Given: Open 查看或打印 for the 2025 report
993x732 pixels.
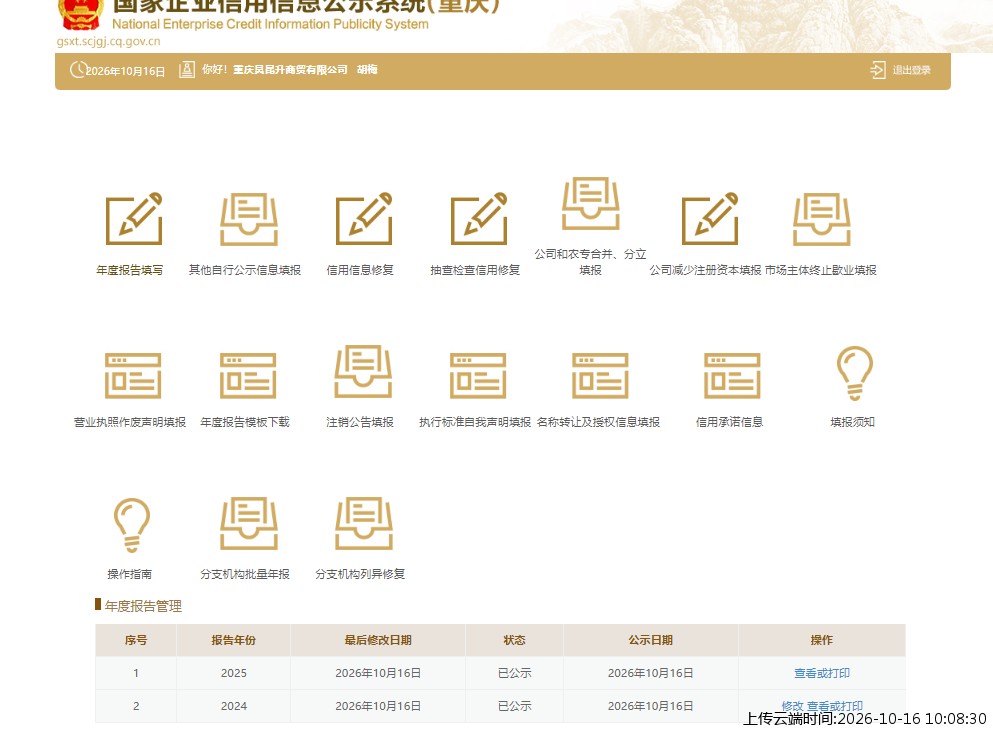Looking at the screenshot, I should [x=822, y=673].
